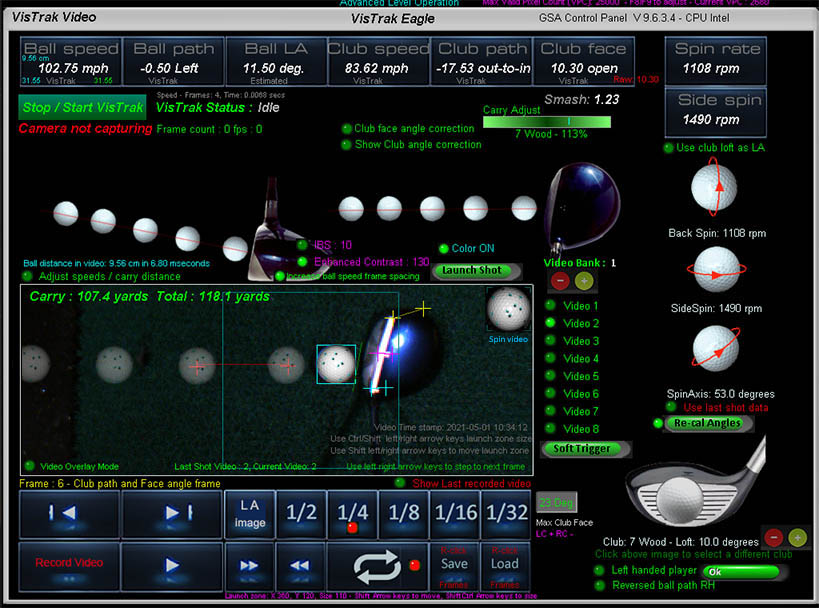The height and width of the screenshot is (608, 819).
Task: Click the SpinAxis ball icon
Action: (716, 348)
